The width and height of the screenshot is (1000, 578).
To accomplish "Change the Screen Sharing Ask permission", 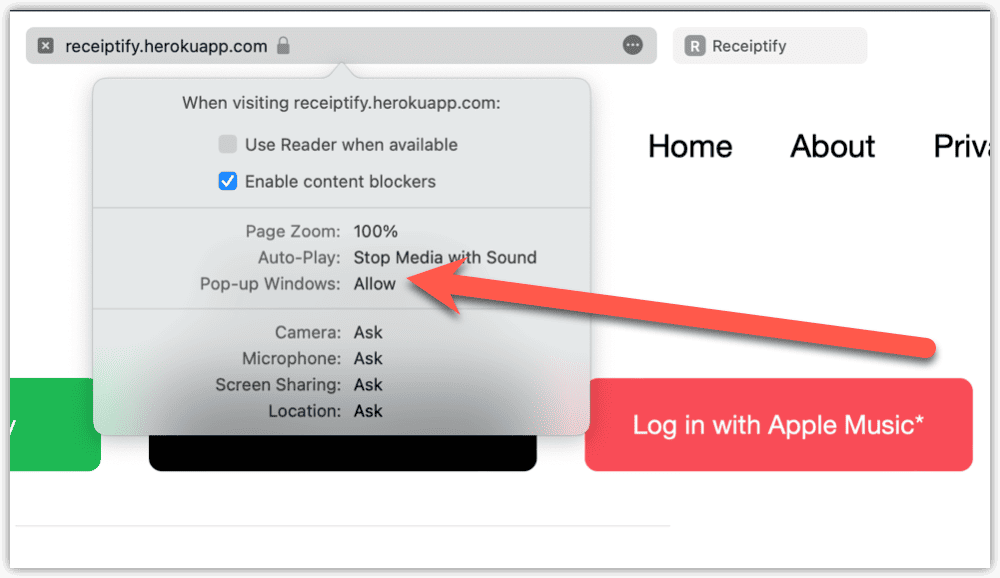I will tap(368, 385).
